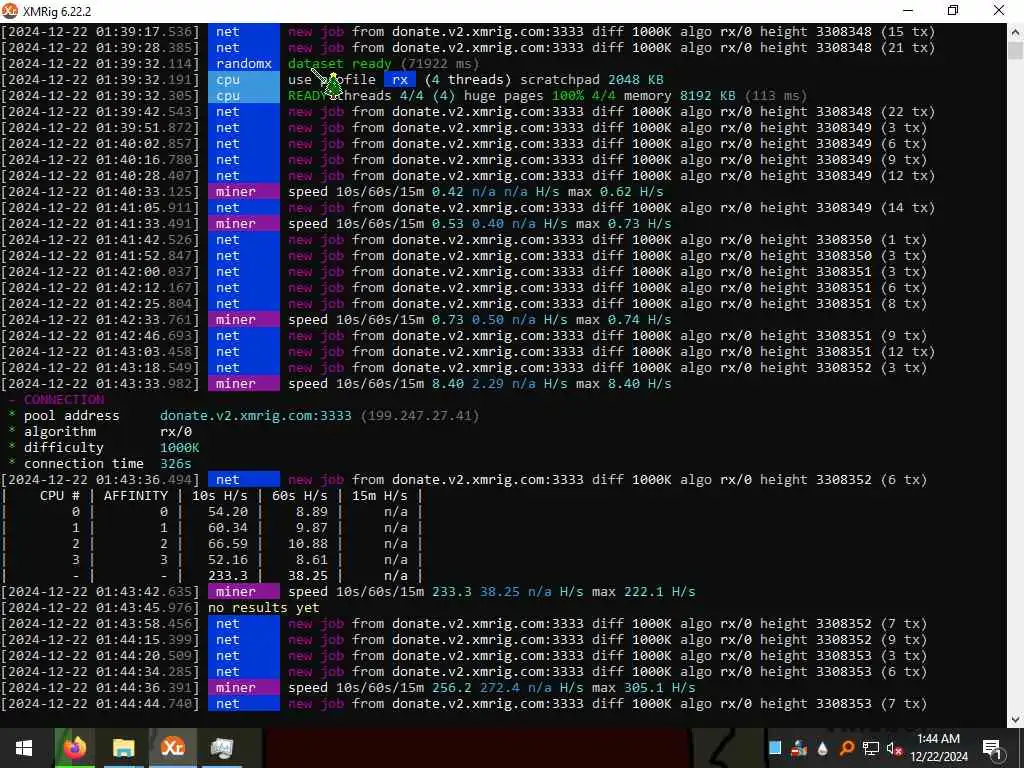Image resolution: width=1024 pixels, height=768 pixels.
Task: Click 'memory 8192 KB' text
Action: 680,95
